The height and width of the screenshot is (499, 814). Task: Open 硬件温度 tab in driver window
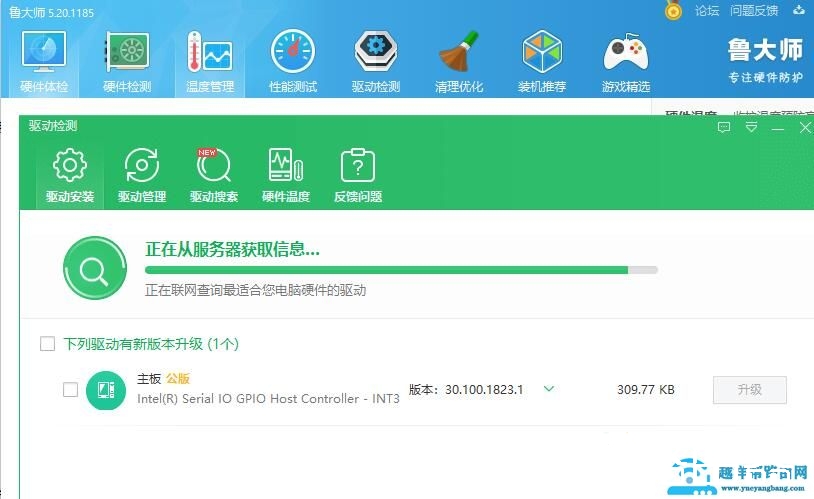coord(286,176)
